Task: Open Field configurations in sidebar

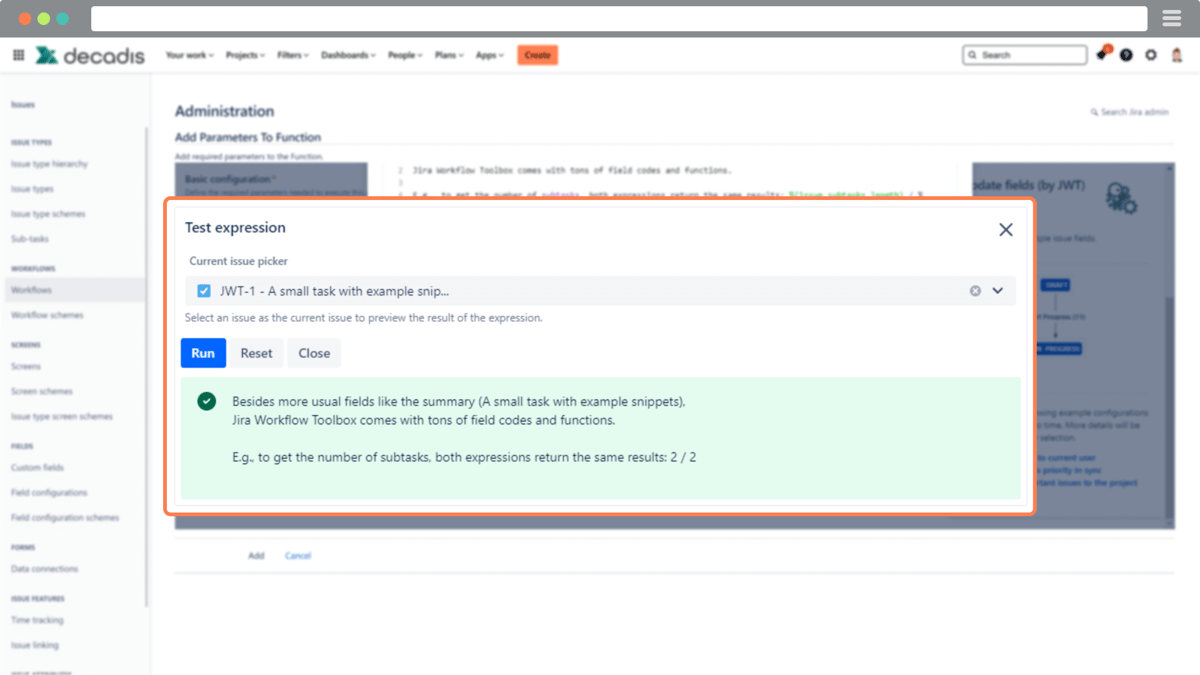Action: [49, 492]
